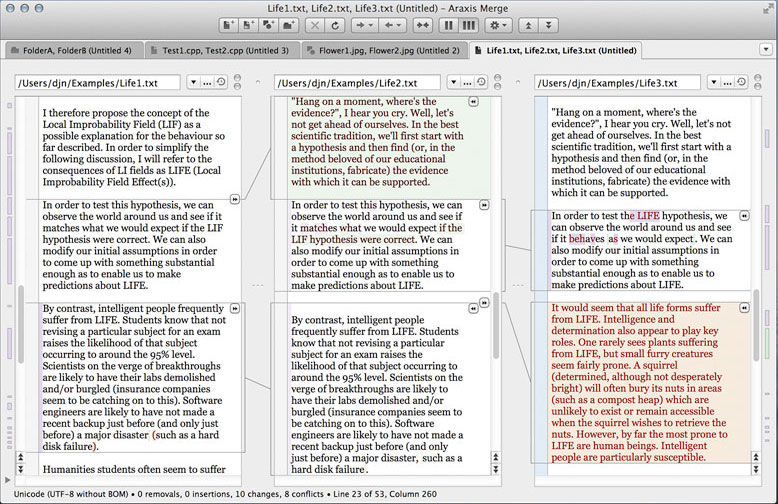Switch to the FolderA, FolderB tab
The image size is (778, 504).
pyautogui.click(x=76, y=50)
